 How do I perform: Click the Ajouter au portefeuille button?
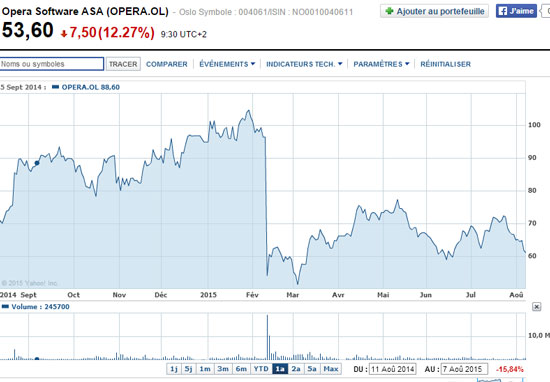(x=434, y=11)
